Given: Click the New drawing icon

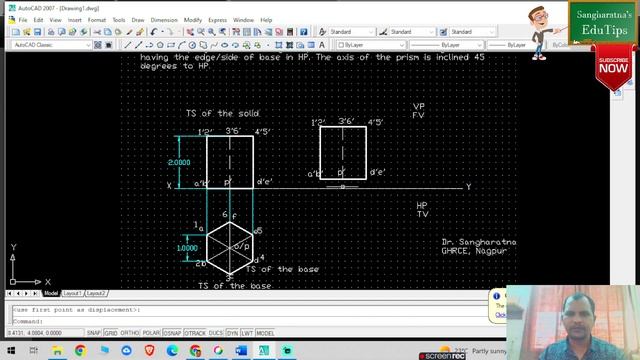Looking at the screenshot, I should coord(16,32).
